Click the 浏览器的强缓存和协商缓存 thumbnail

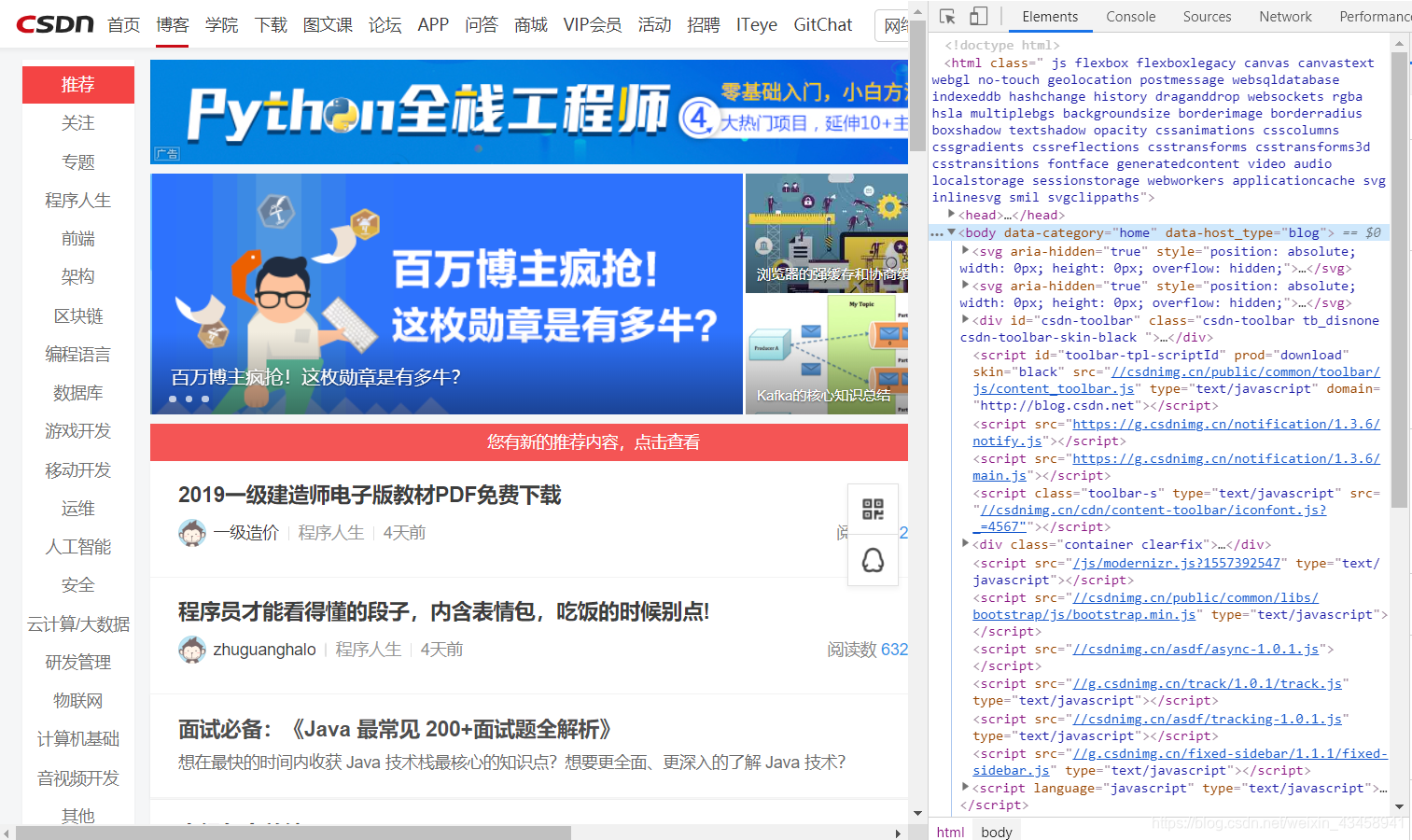[x=827, y=233]
